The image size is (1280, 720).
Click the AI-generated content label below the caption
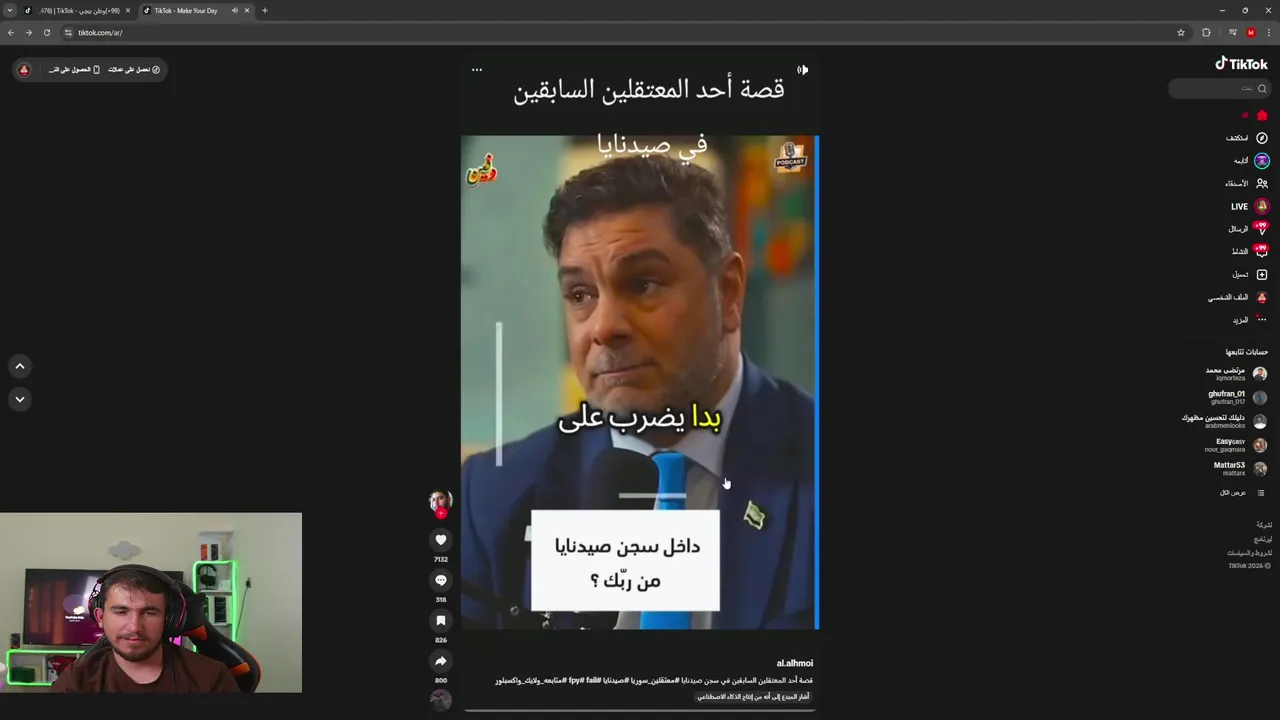pyautogui.click(x=754, y=697)
